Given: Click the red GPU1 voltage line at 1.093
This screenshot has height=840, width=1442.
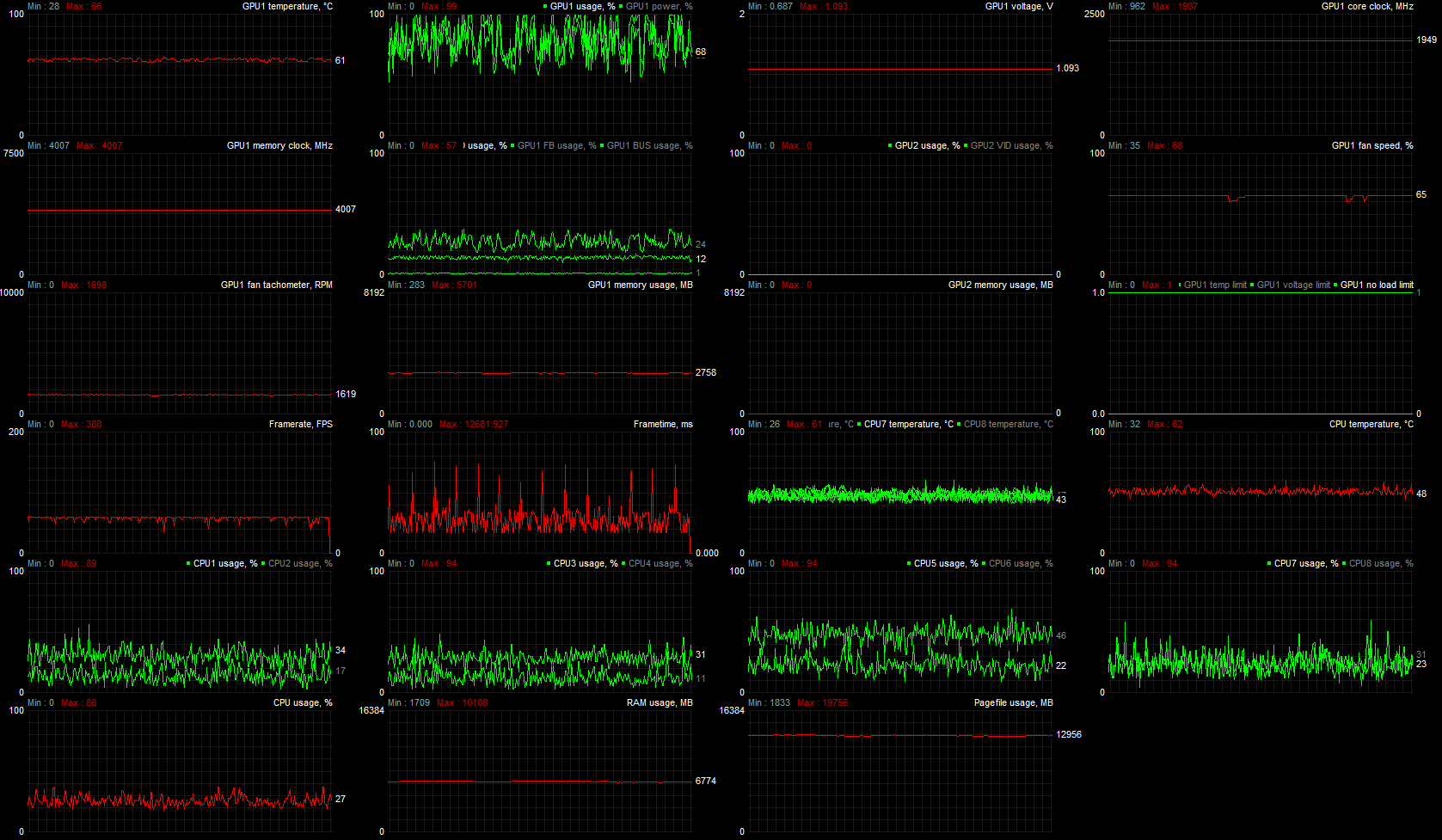Looking at the screenshot, I should [899, 70].
